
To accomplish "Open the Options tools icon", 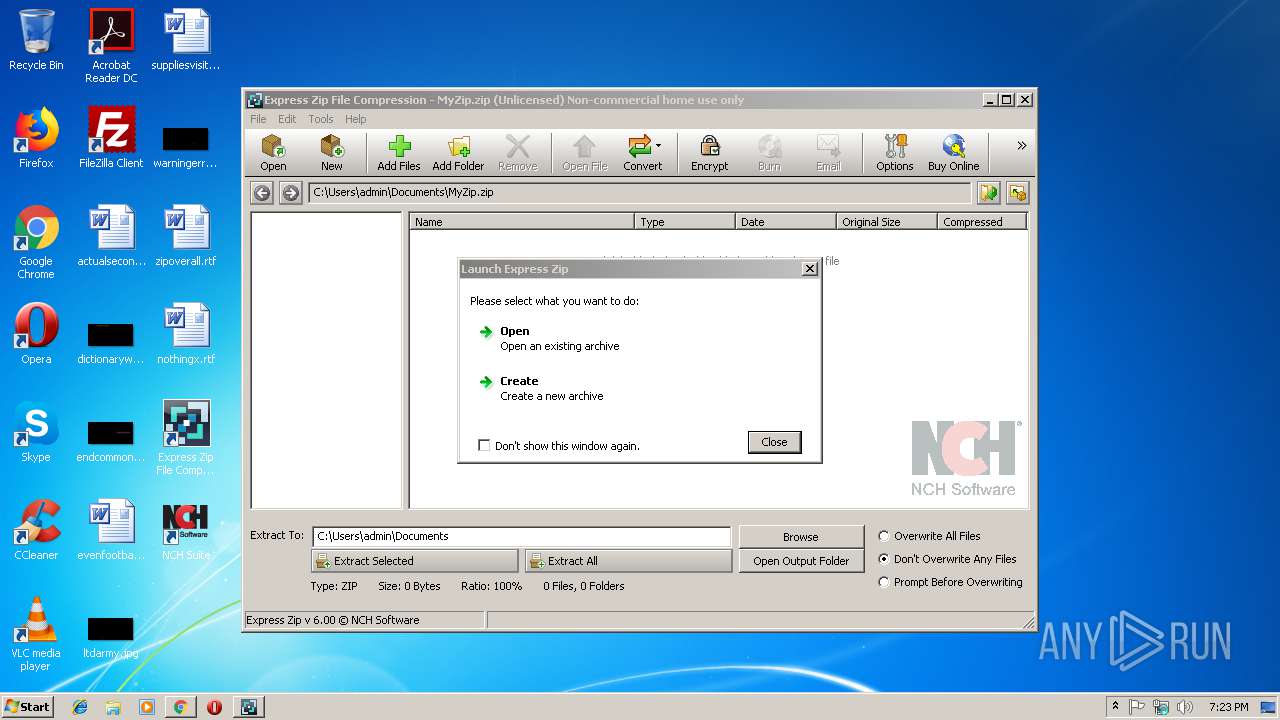I will 894,153.
